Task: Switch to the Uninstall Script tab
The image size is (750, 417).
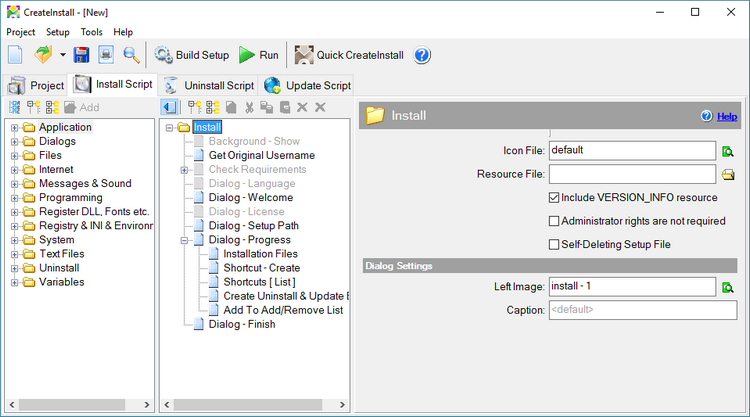Action: pyautogui.click(x=209, y=86)
